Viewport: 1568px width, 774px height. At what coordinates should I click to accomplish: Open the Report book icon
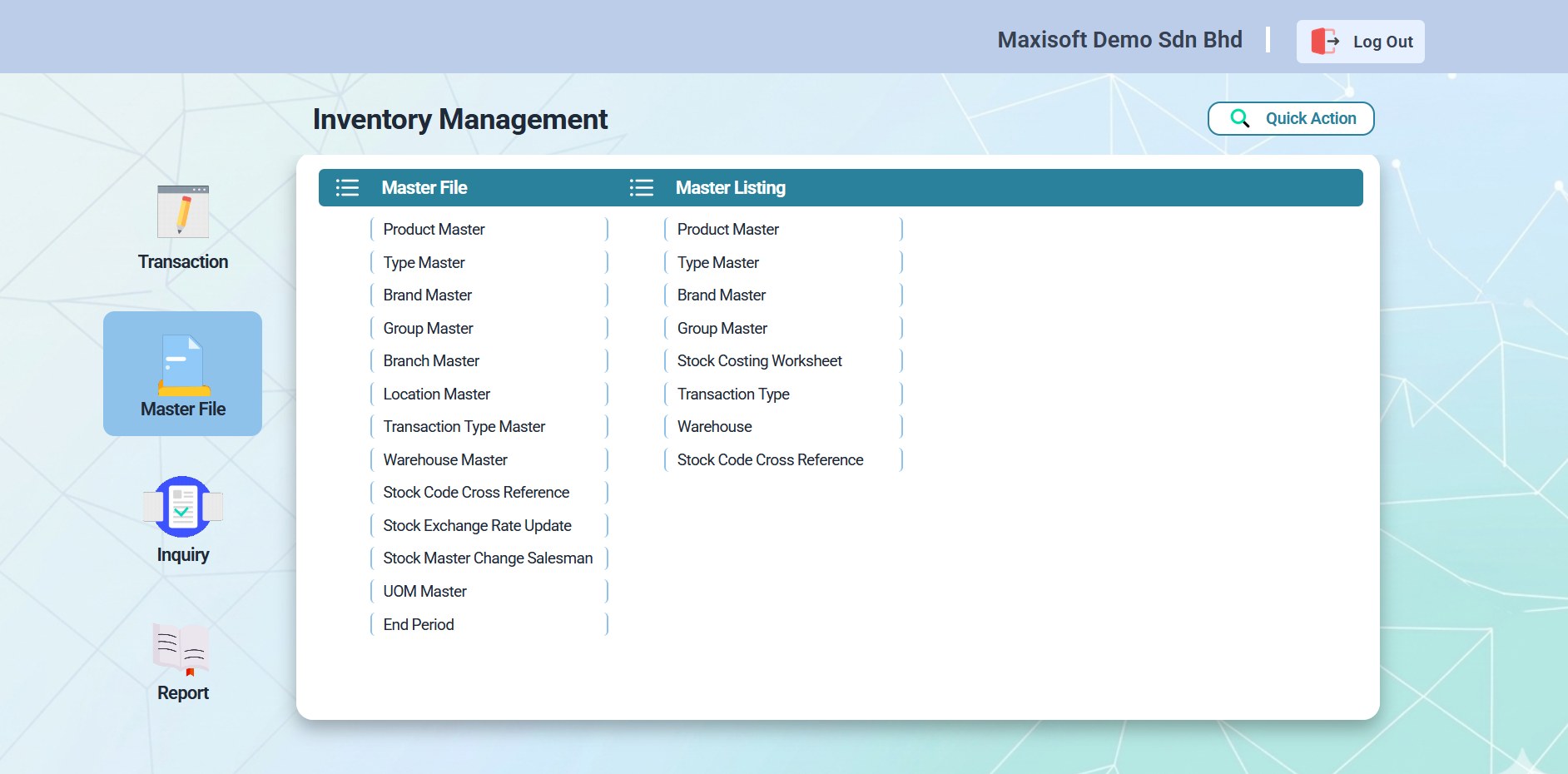coord(181,649)
